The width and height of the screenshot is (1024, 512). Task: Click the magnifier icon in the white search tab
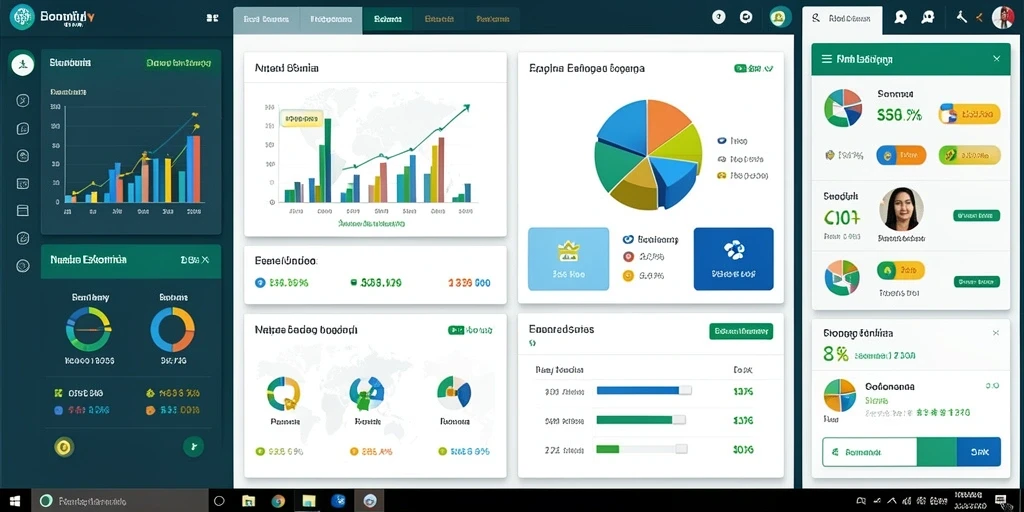coord(816,18)
